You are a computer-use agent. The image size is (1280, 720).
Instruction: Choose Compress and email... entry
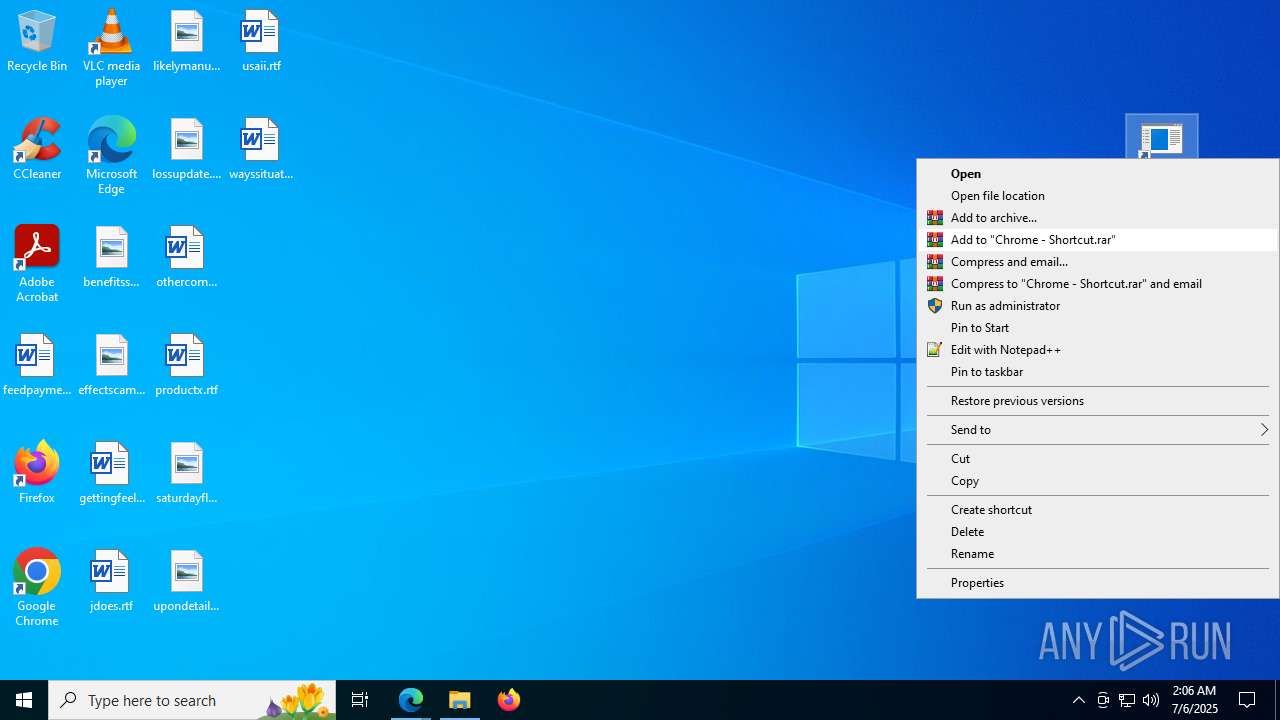pos(1098,262)
